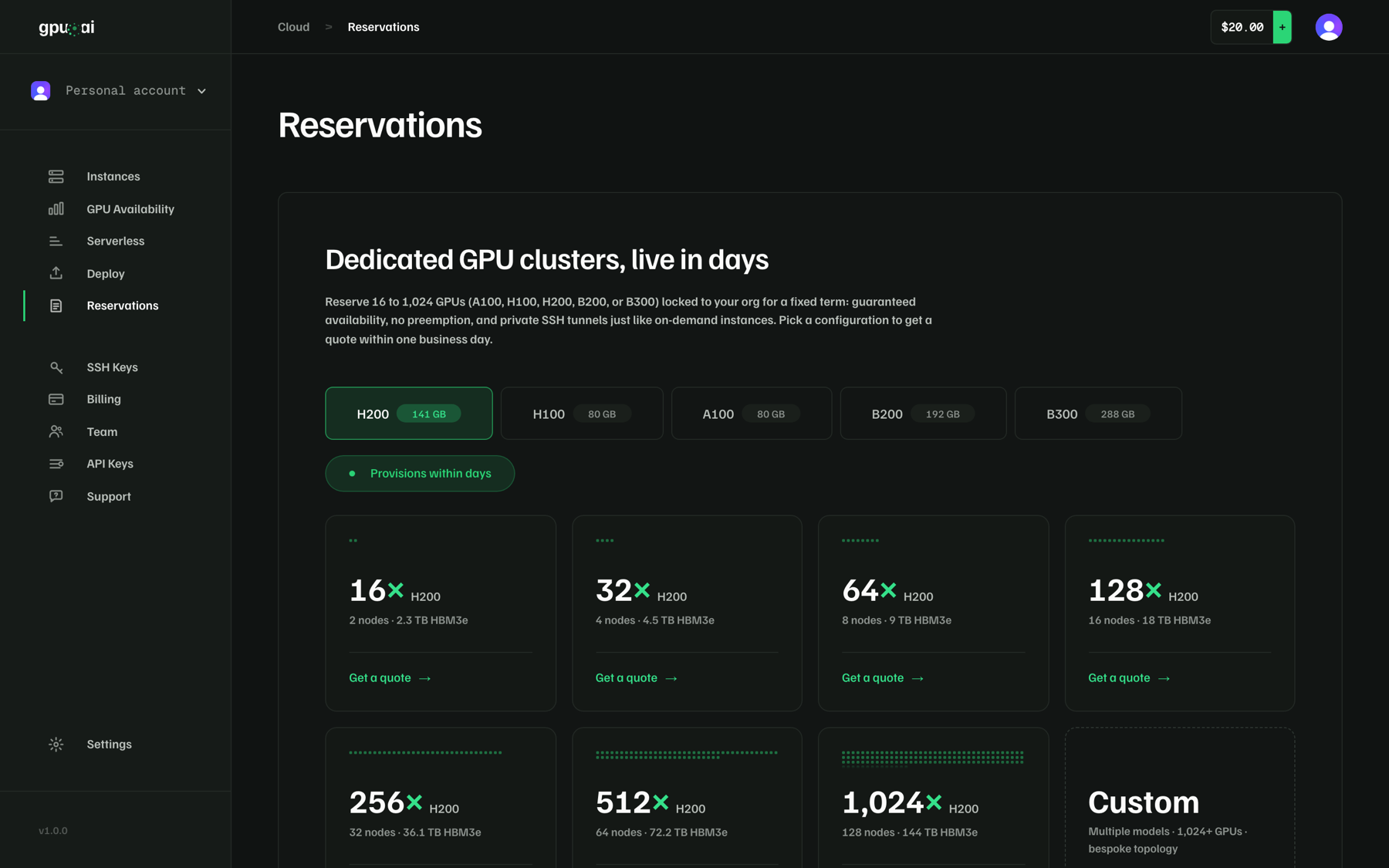The height and width of the screenshot is (868, 1389).
Task: Open Instances in the sidebar
Action: click(115, 177)
